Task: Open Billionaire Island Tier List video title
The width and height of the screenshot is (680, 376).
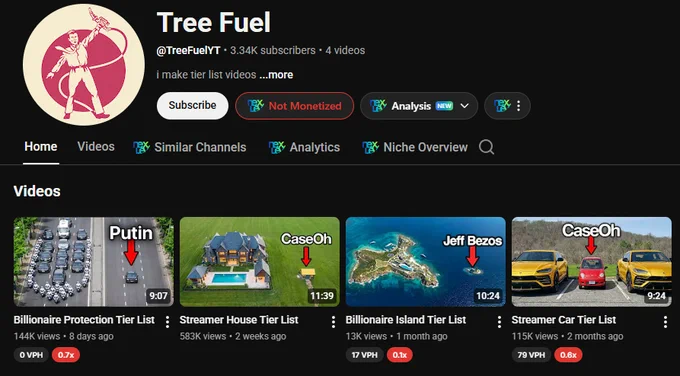Action: pyautogui.click(x=405, y=320)
